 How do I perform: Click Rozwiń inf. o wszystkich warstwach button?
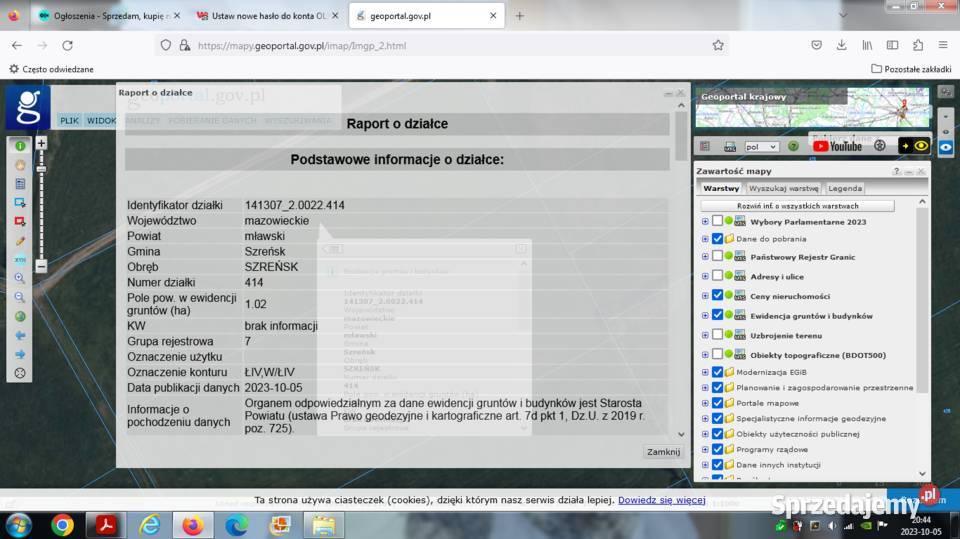[x=811, y=205]
